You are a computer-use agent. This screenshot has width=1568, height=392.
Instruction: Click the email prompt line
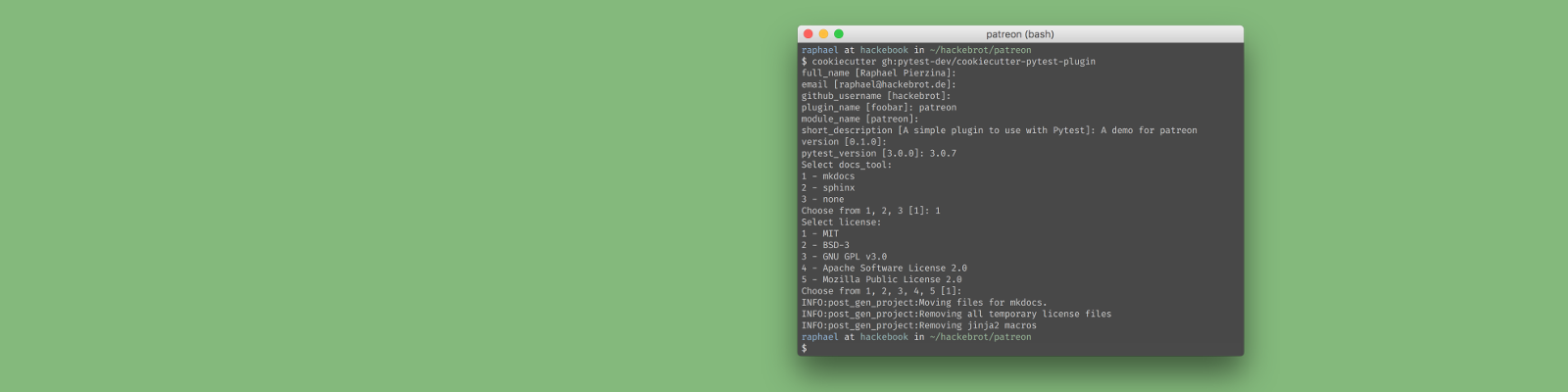(878, 84)
